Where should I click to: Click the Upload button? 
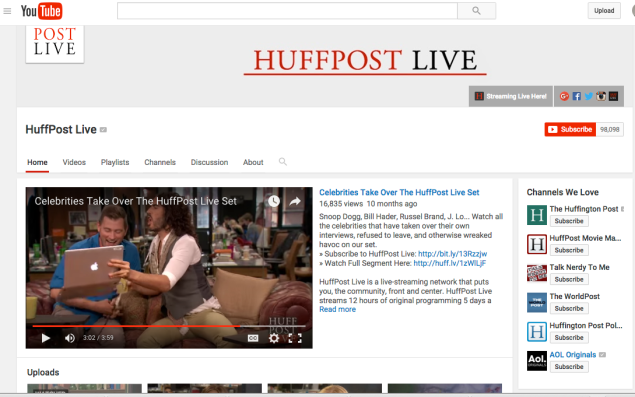tap(604, 11)
